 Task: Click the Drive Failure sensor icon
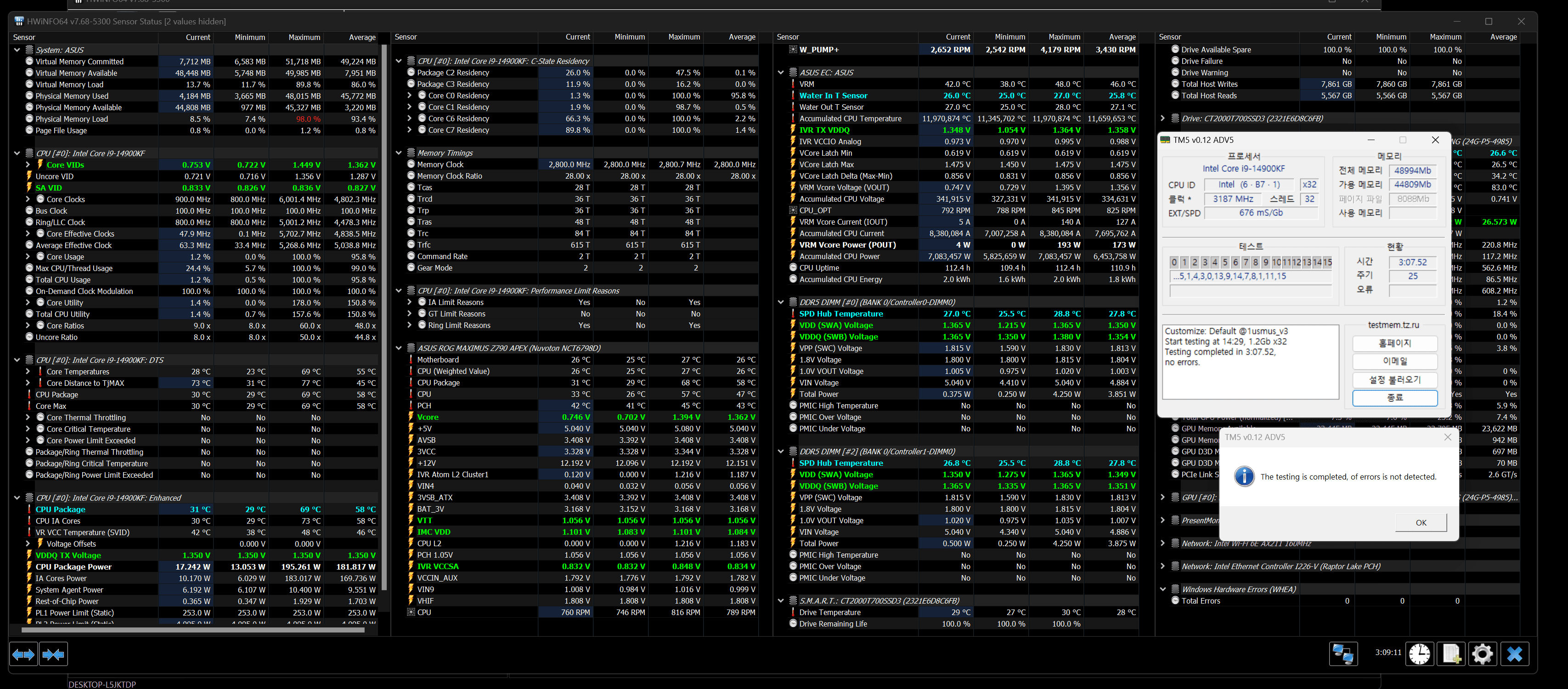coord(1175,61)
